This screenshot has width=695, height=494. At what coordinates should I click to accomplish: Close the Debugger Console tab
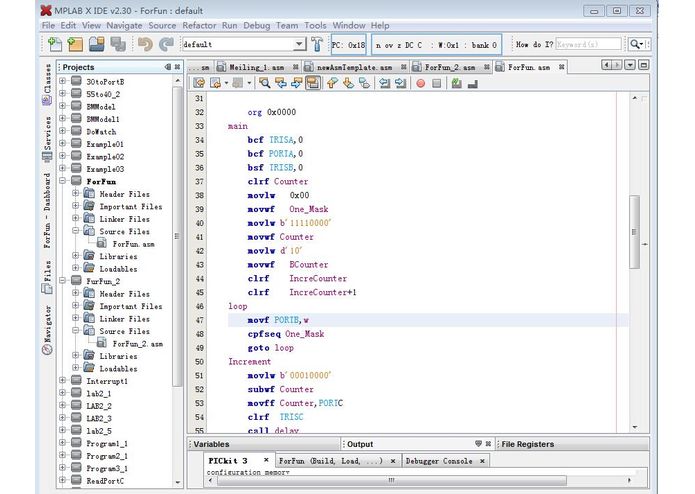pos(482,461)
